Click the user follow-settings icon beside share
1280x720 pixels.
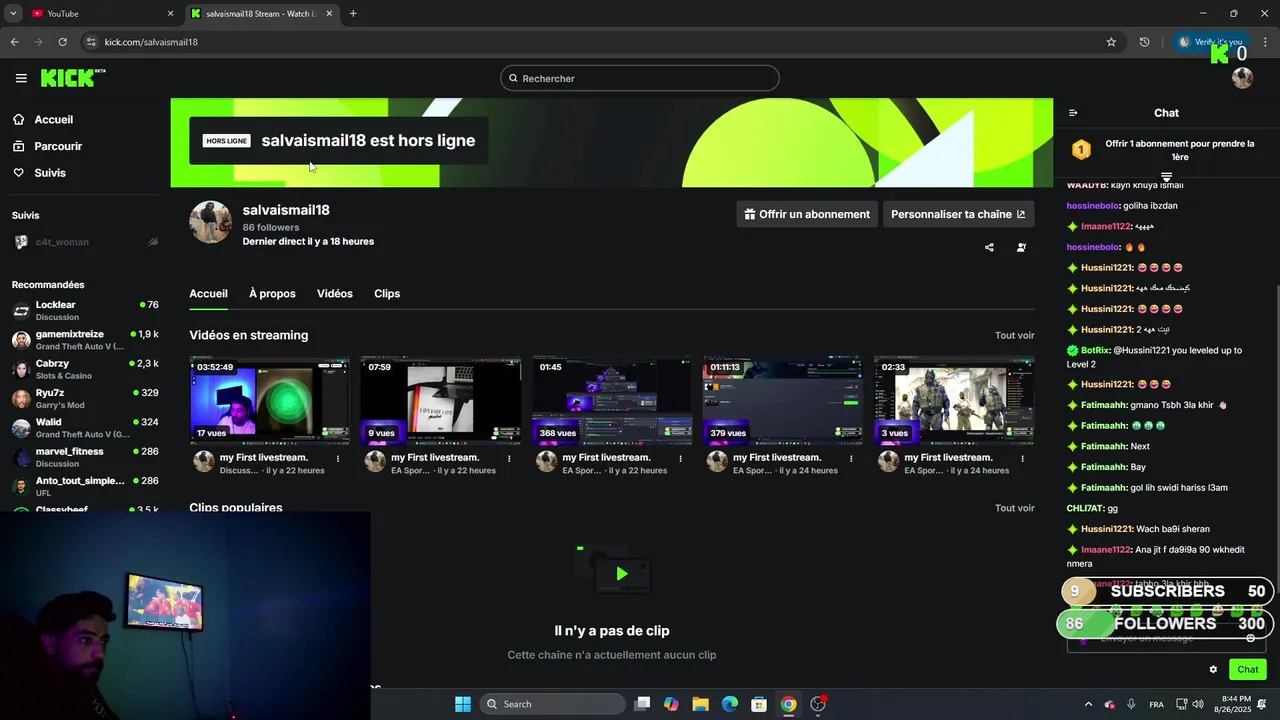[1021, 247]
